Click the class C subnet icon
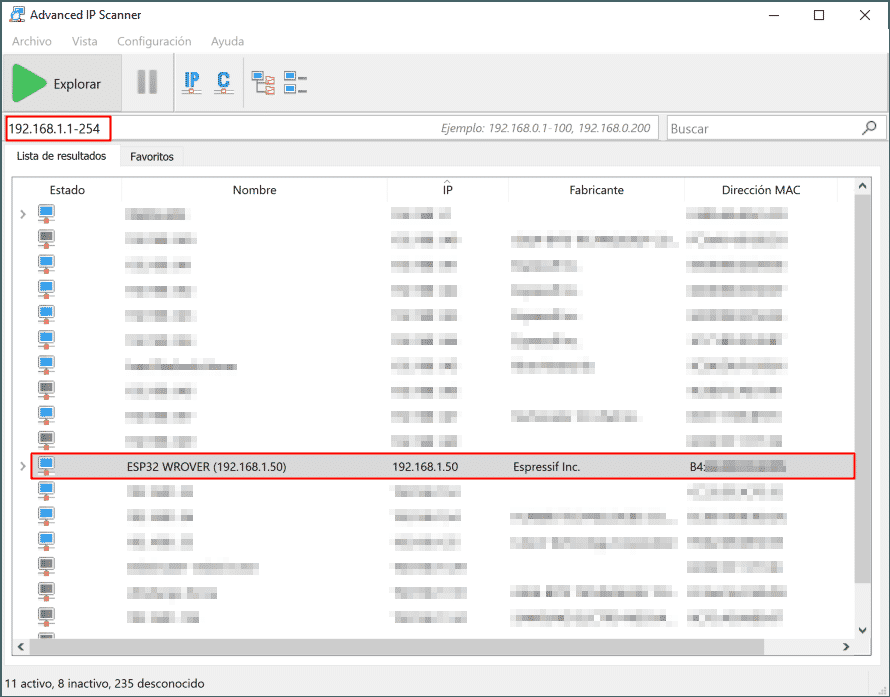Image resolution: width=890 pixels, height=697 pixels. [x=224, y=83]
